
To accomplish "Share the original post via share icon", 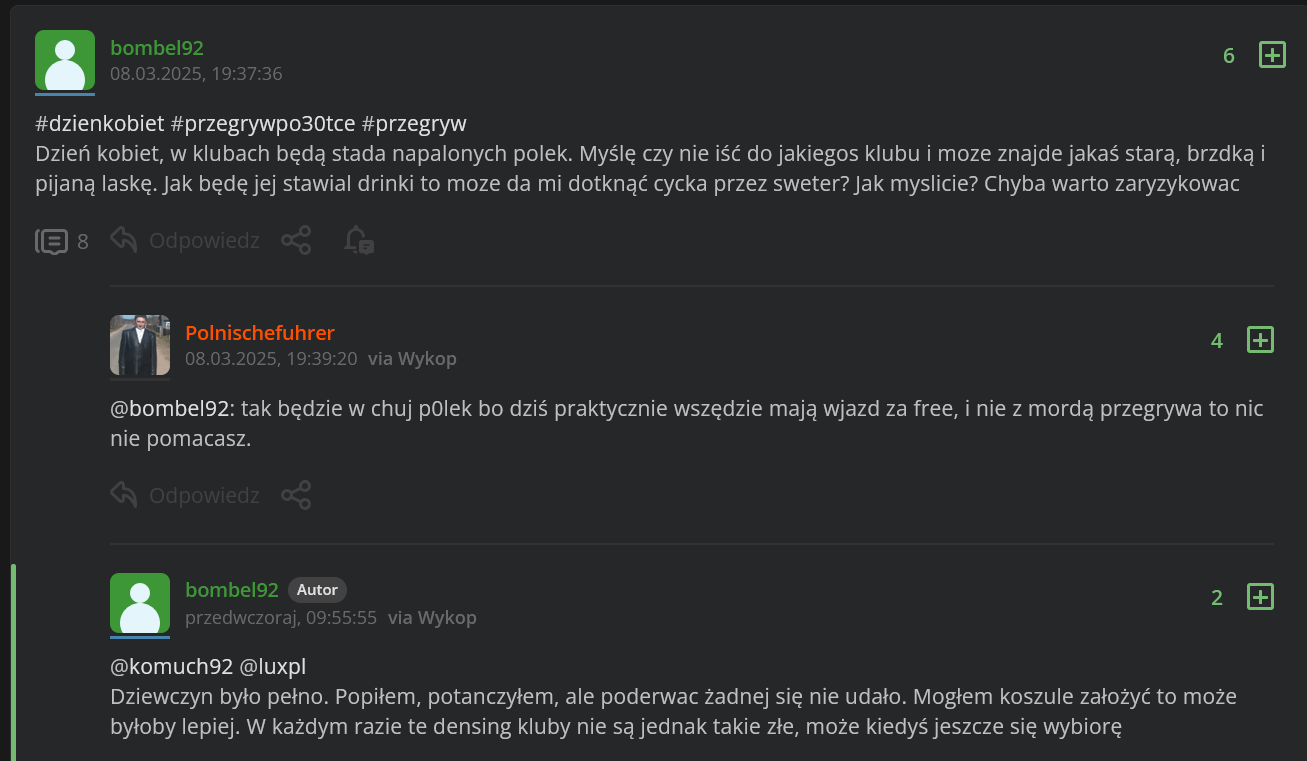I will 296,241.
